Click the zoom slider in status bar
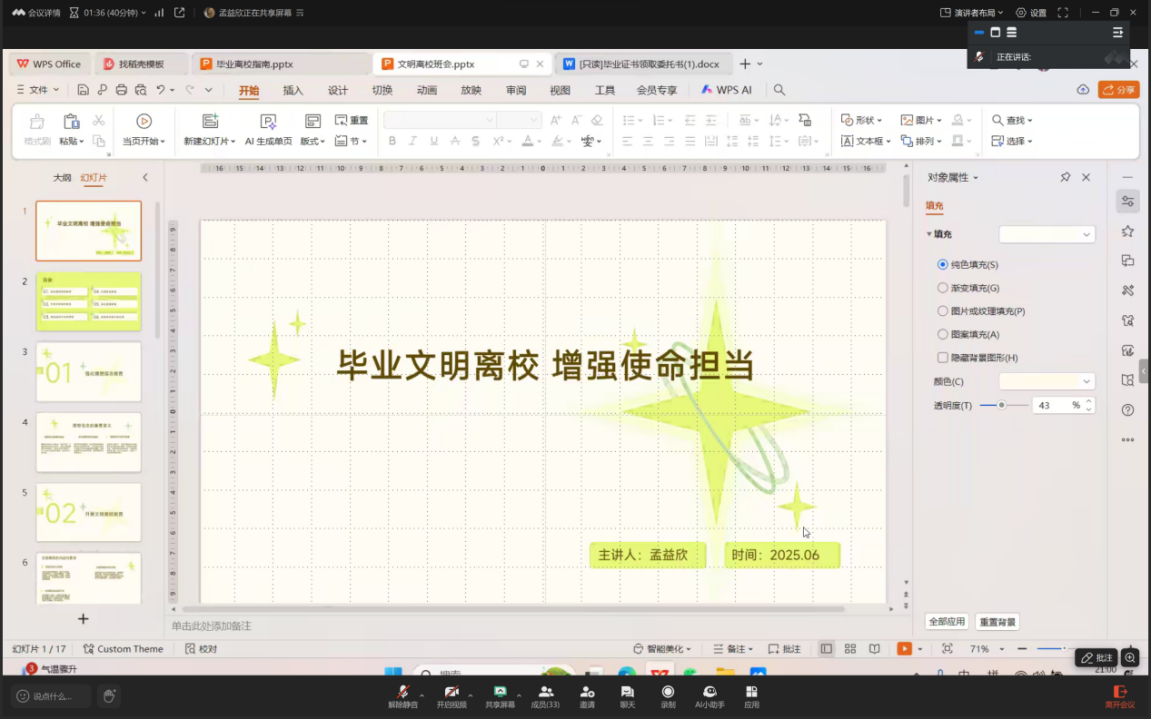Viewport: 1151px width, 719px height. pyautogui.click(x=1051, y=649)
